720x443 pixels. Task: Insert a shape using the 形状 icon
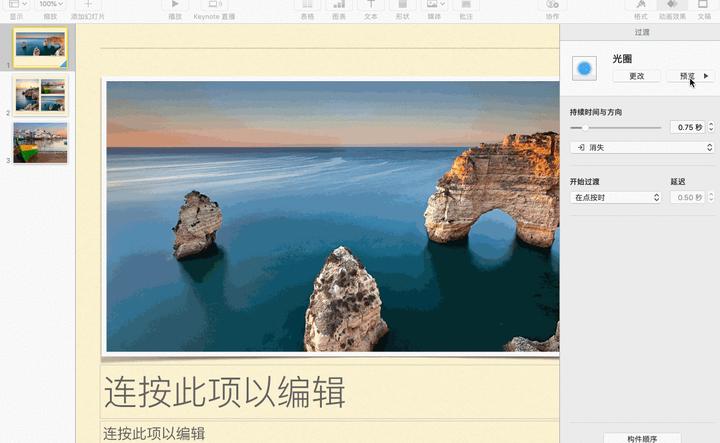402,4
